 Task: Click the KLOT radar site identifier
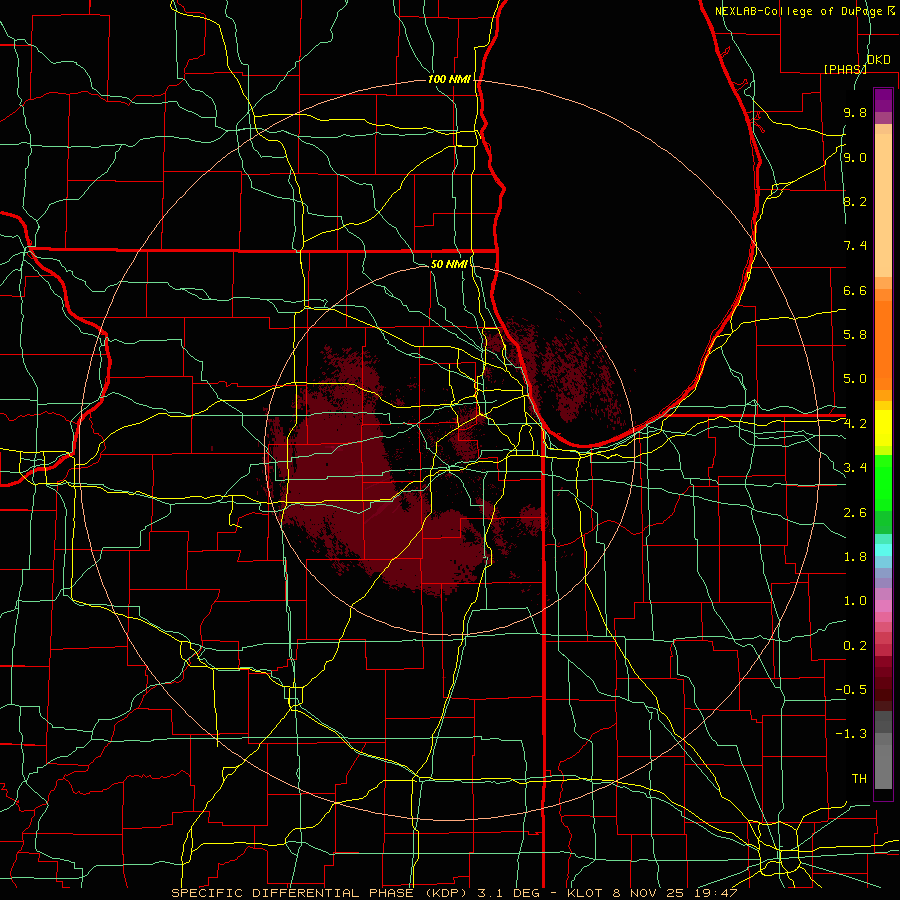(x=585, y=893)
